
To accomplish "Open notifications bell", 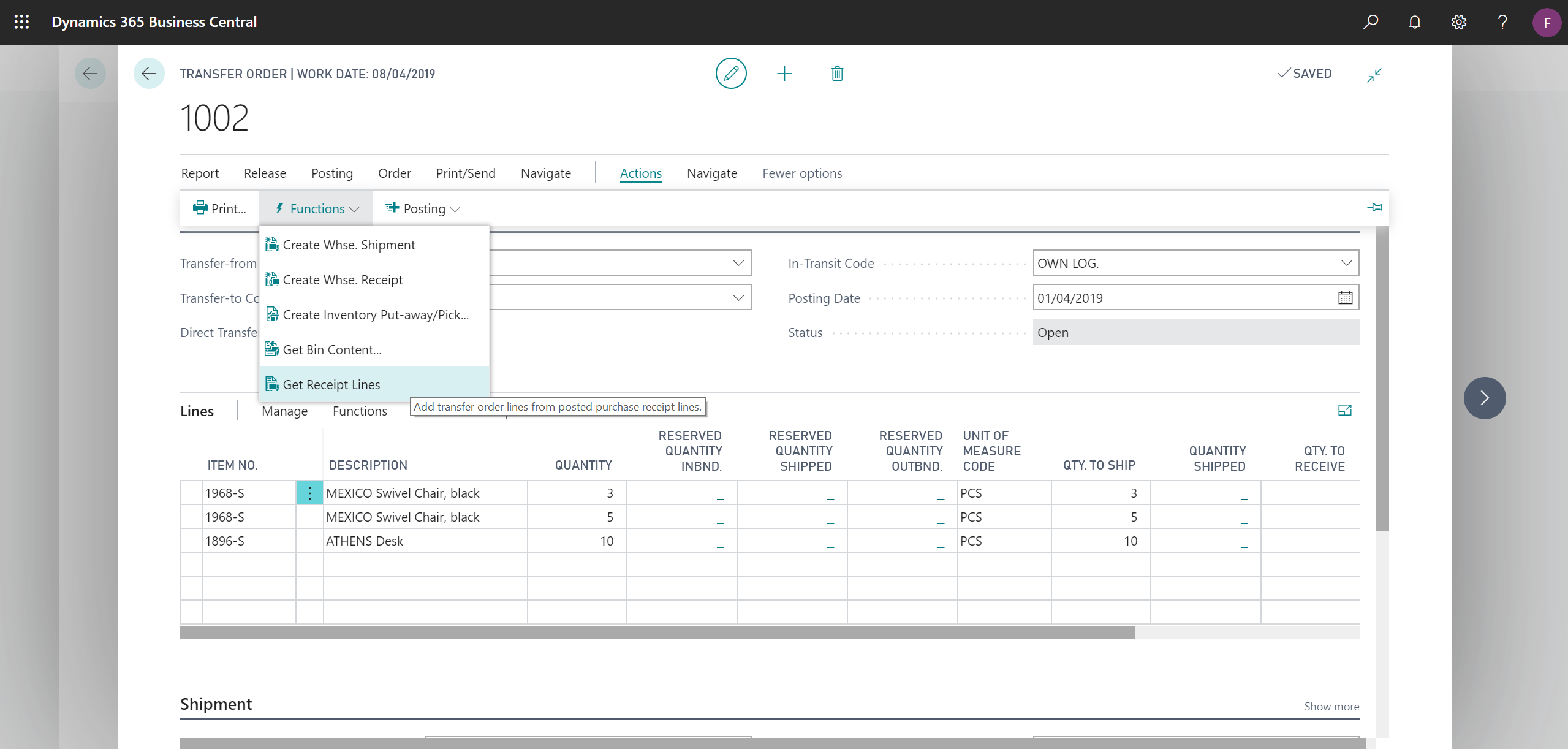I will (1414, 22).
